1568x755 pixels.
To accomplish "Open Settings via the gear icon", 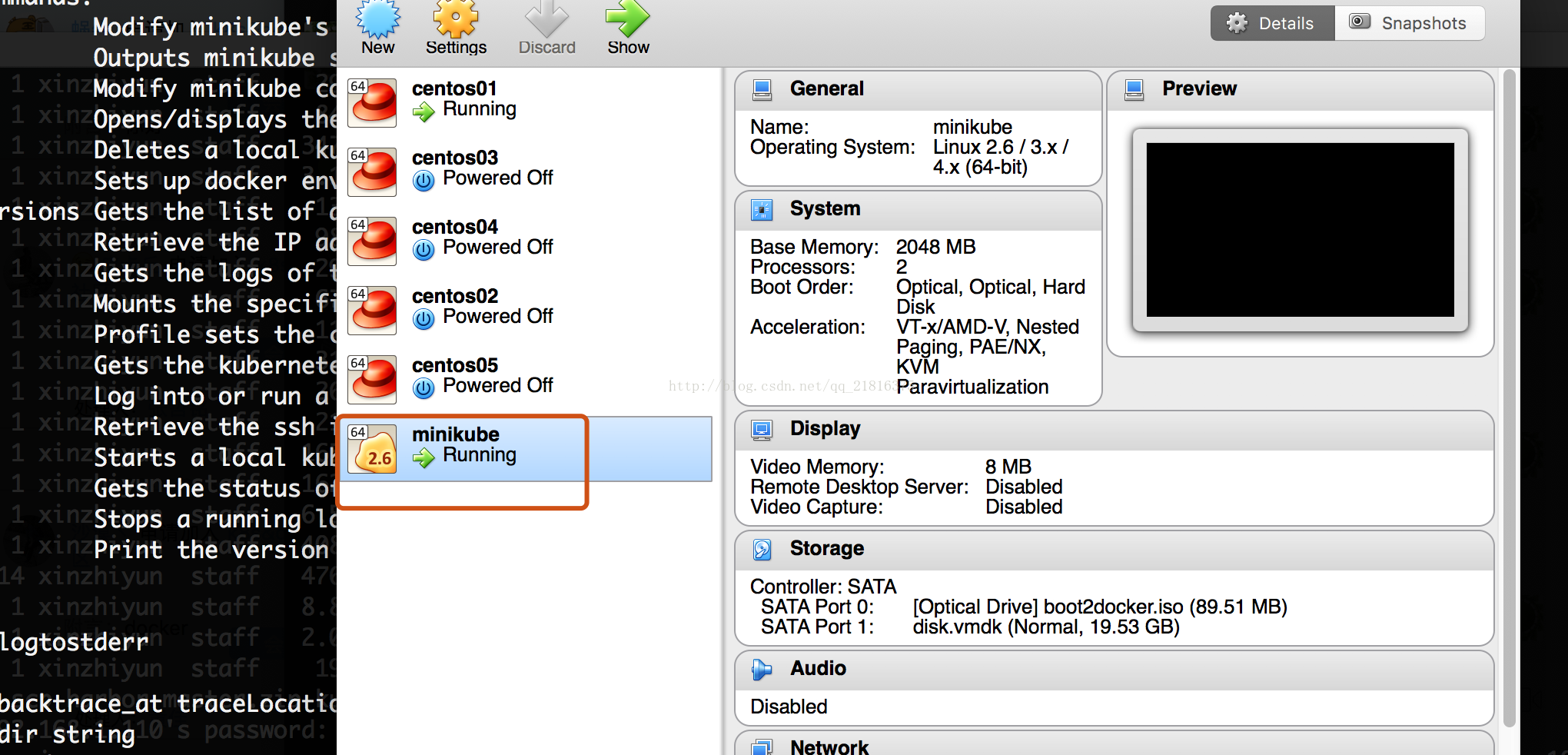I will (x=456, y=18).
